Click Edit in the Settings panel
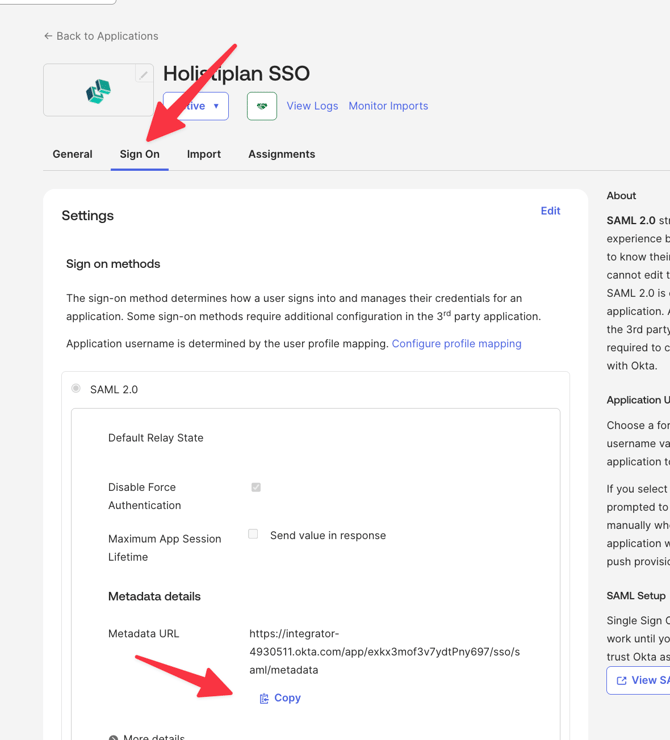Image resolution: width=670 pixels, height=740 pixels. click(550, 211)
